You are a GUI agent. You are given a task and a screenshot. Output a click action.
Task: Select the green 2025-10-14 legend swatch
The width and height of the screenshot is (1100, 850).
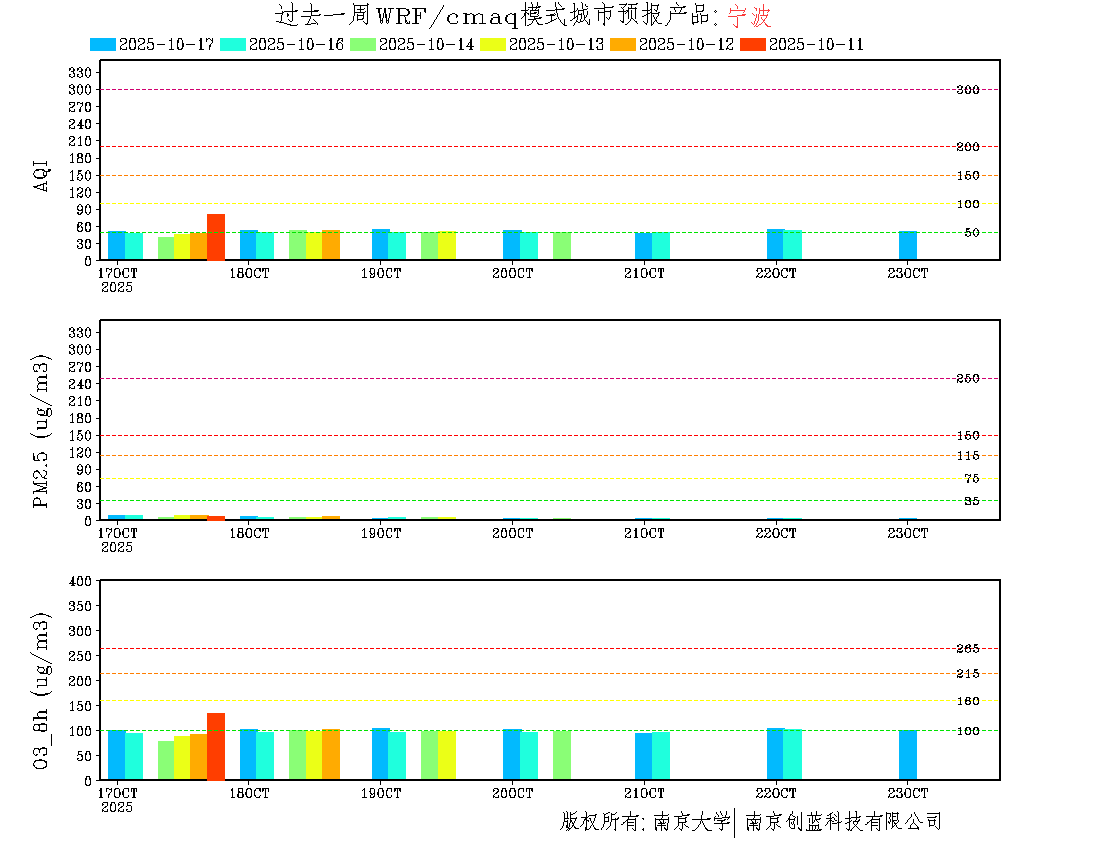pyautogui.click(x=363, y=44)
